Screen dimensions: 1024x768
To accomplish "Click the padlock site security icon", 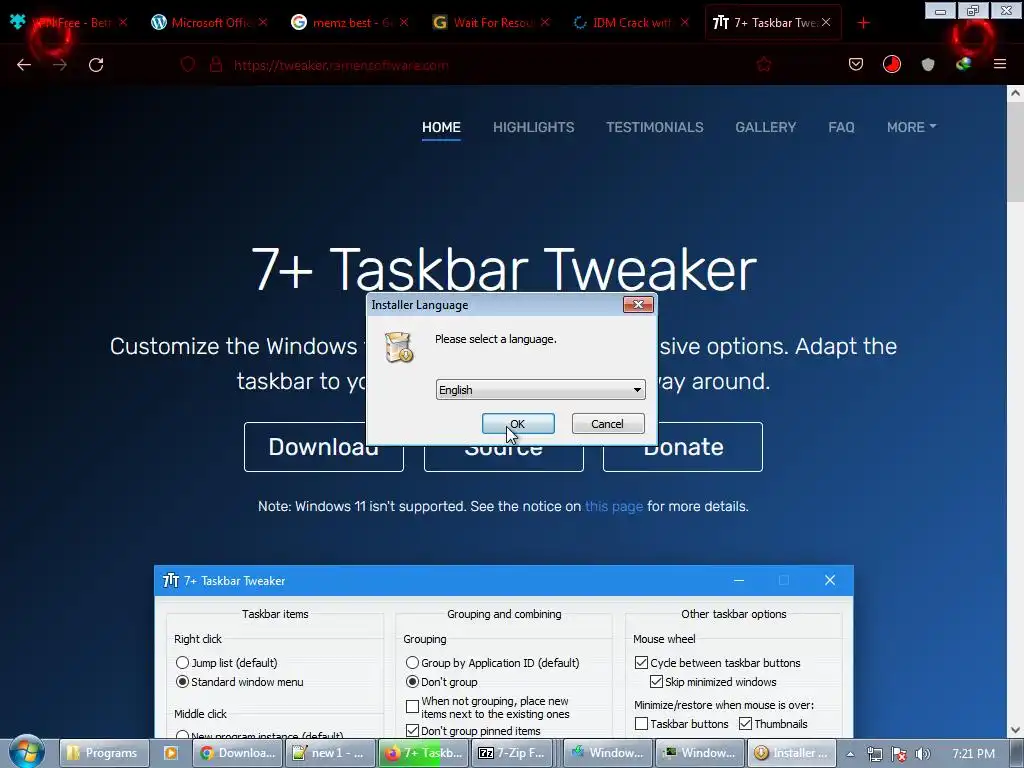I will tap(216, 65).
